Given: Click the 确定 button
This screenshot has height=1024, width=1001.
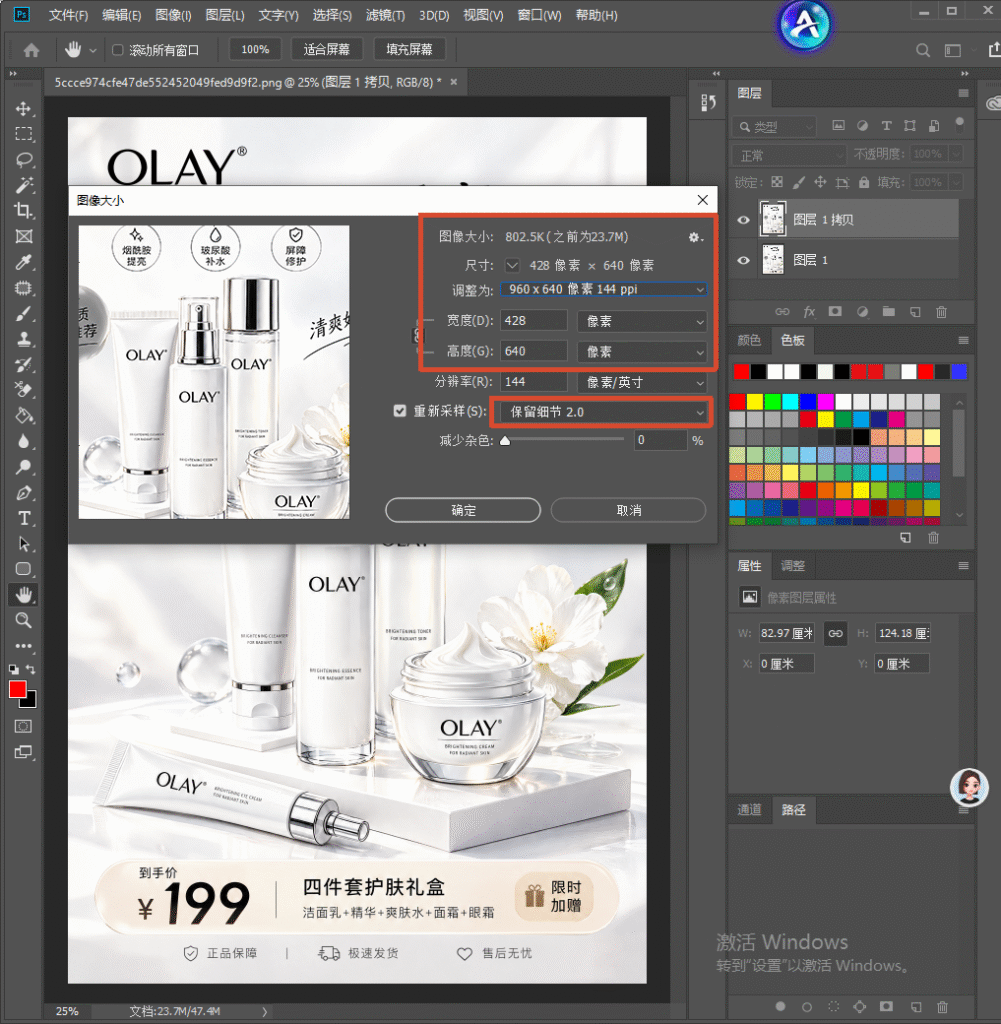Looking at the screenshot, I should pos(463,510).
